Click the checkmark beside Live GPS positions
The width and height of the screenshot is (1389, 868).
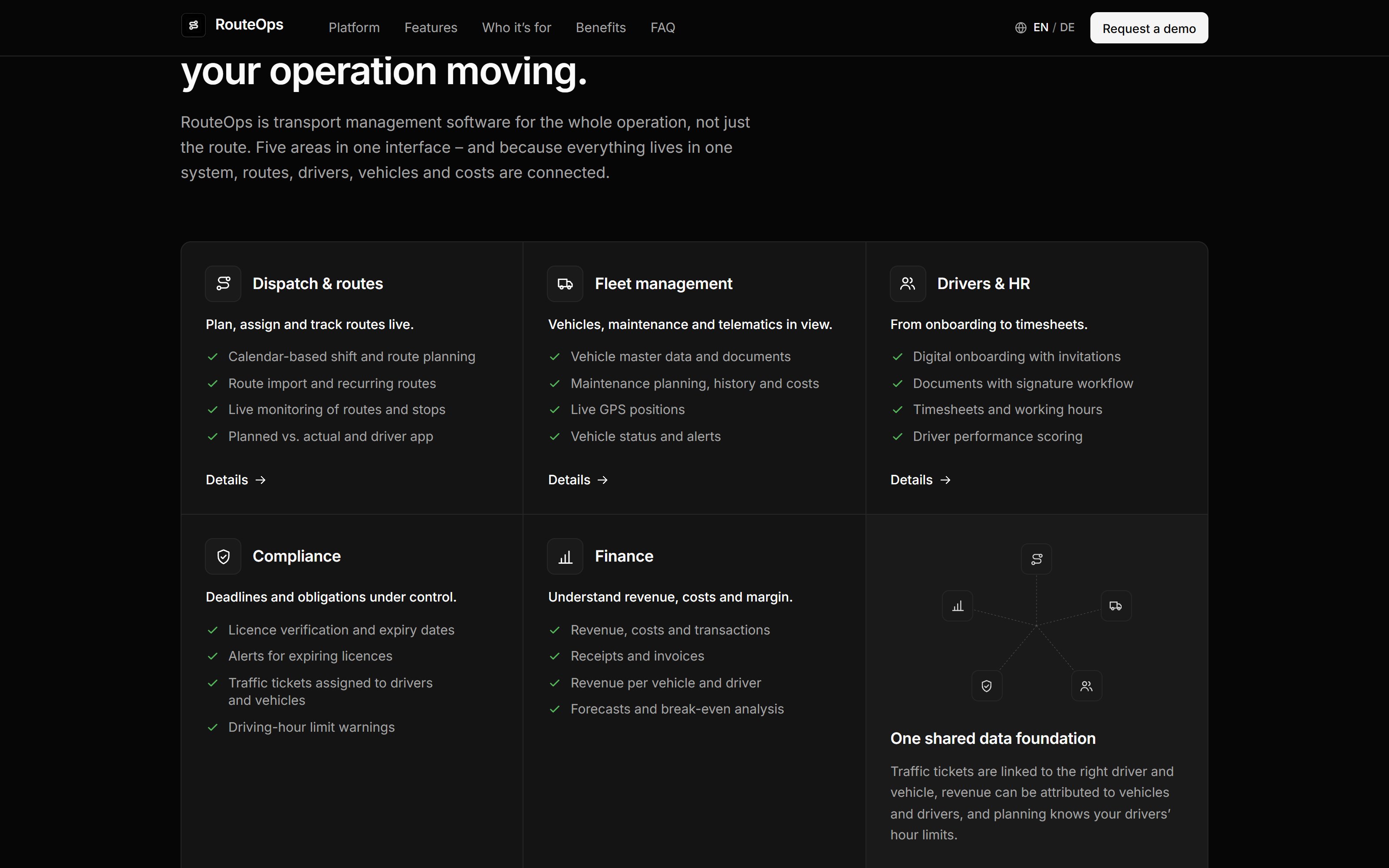point(554,410)
